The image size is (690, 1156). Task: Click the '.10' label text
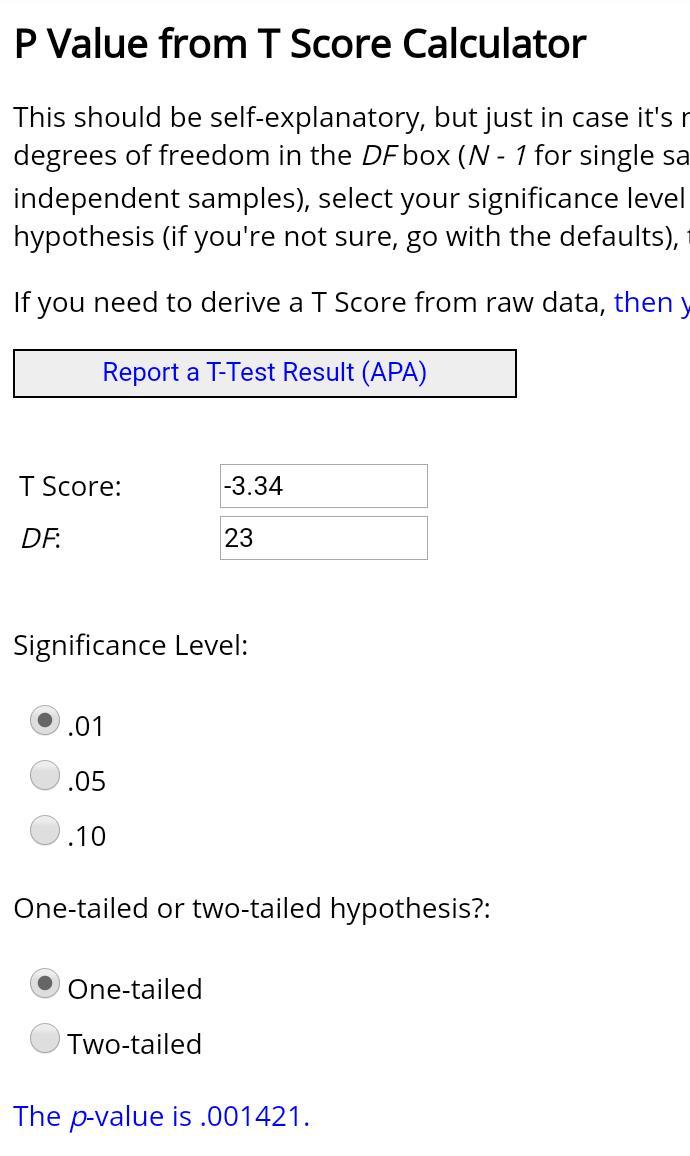pos(86,837)
